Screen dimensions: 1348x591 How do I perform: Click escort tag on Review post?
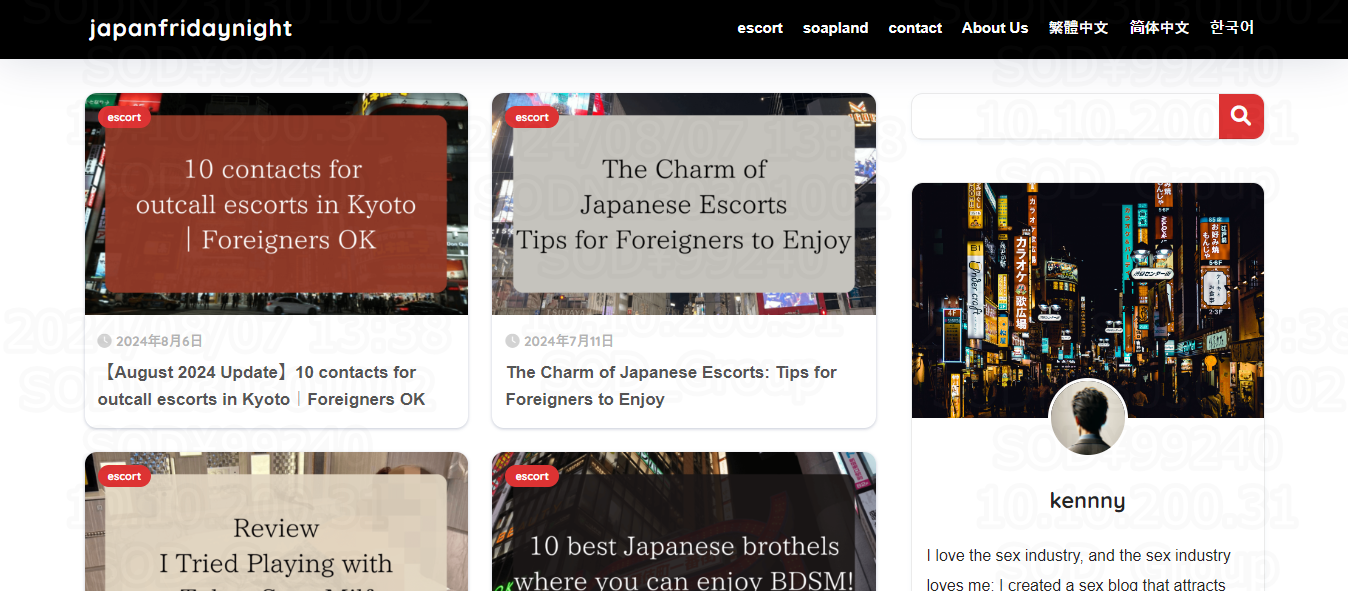124,476
